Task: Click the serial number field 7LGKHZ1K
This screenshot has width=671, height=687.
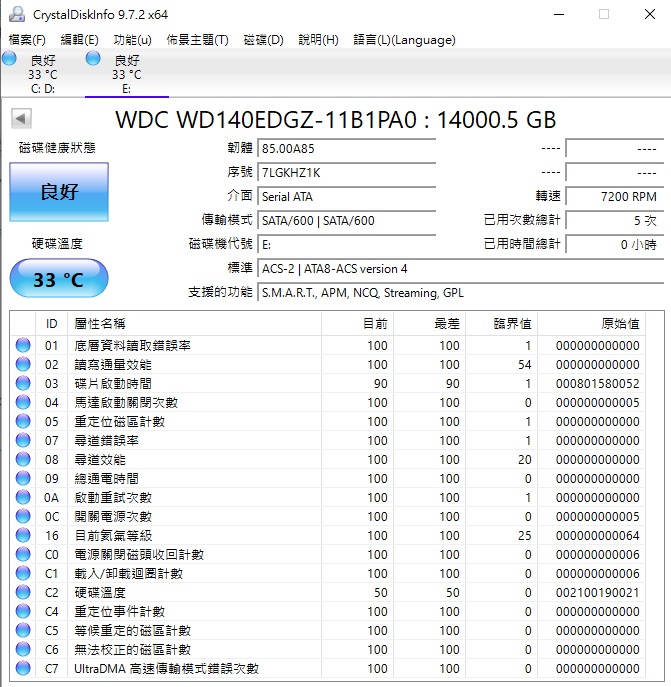Action: [346, 173]
